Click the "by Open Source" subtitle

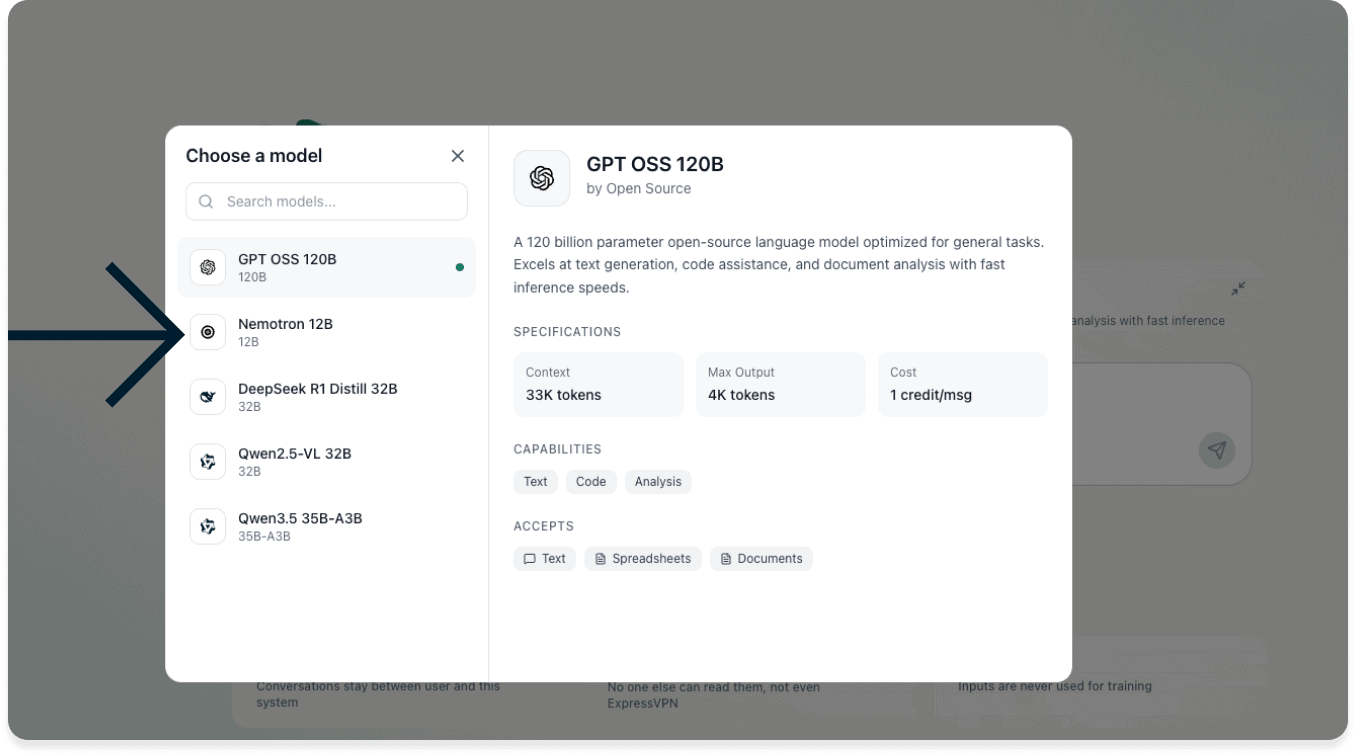coord(638,189)
